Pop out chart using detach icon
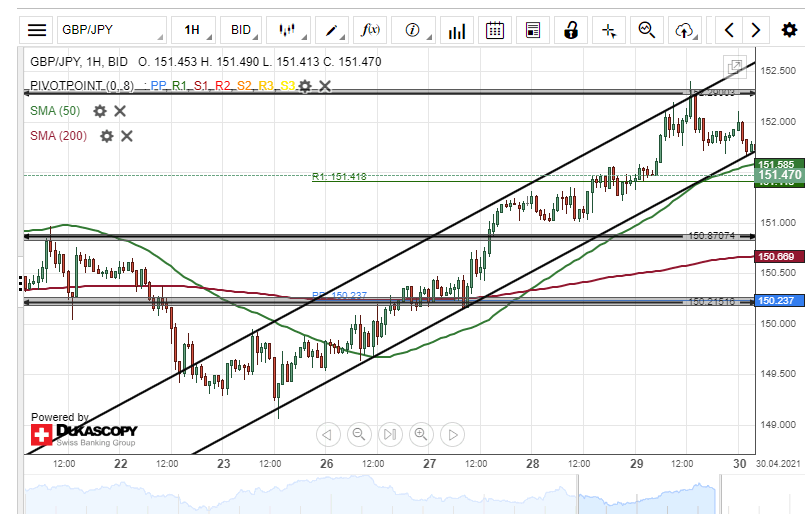 [x=734, y=63]
